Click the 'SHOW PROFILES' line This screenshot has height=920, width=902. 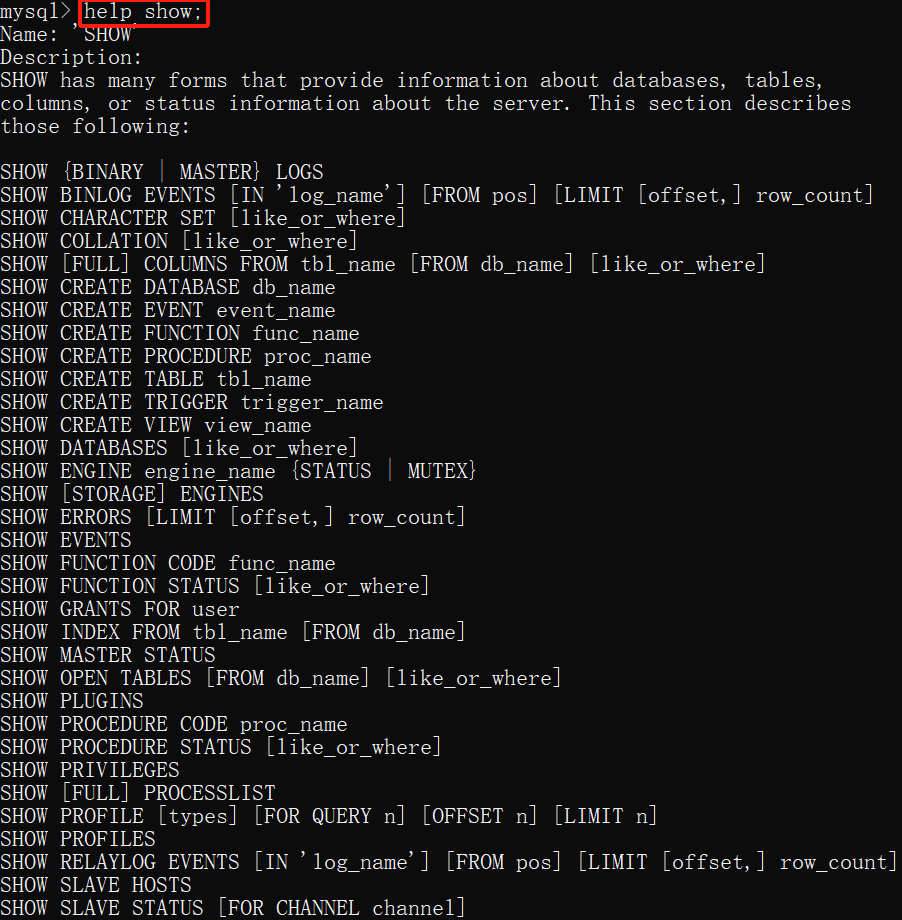[x=78, y=839]
